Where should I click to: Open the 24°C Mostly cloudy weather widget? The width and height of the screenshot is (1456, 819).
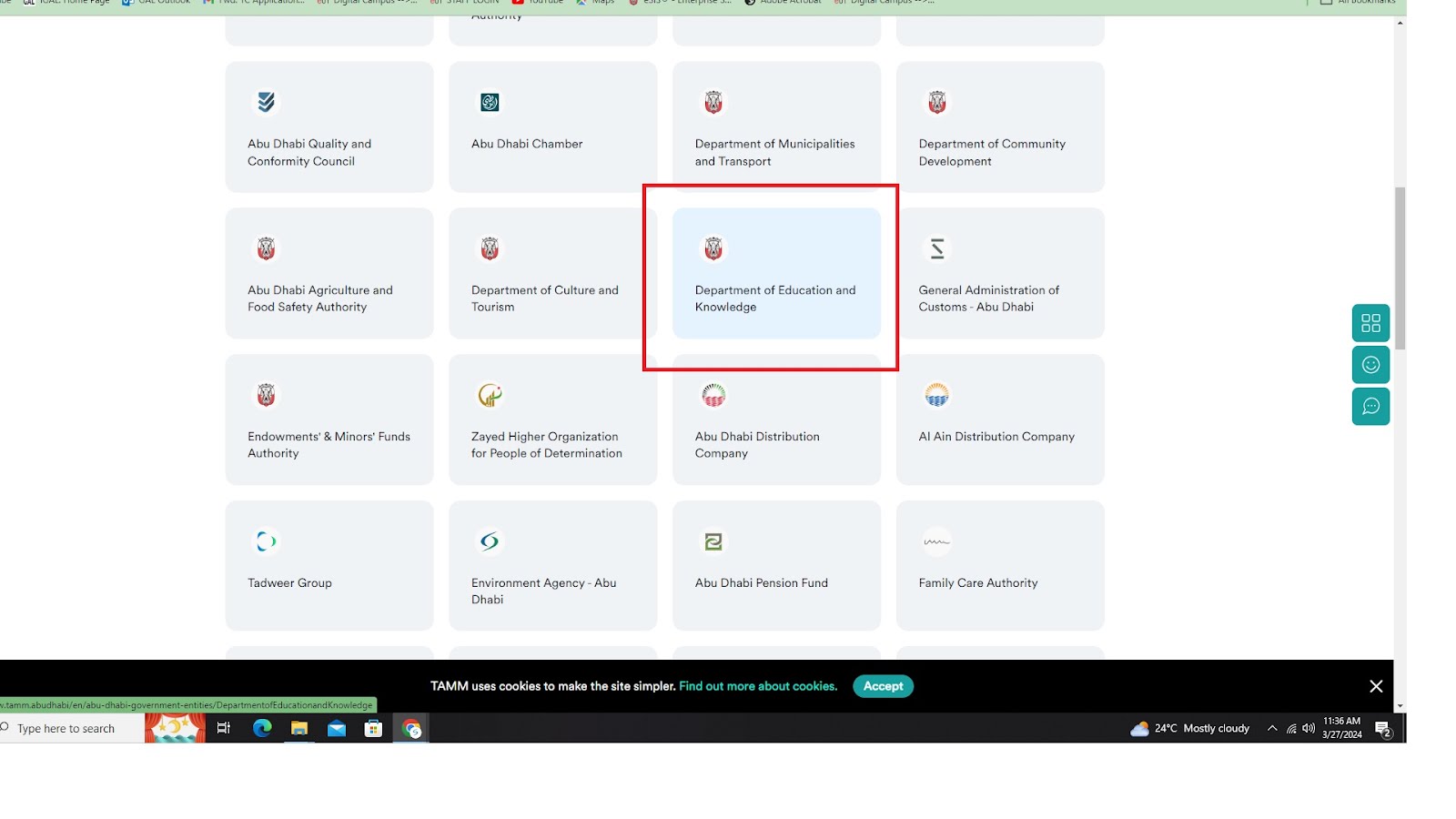1190,728
